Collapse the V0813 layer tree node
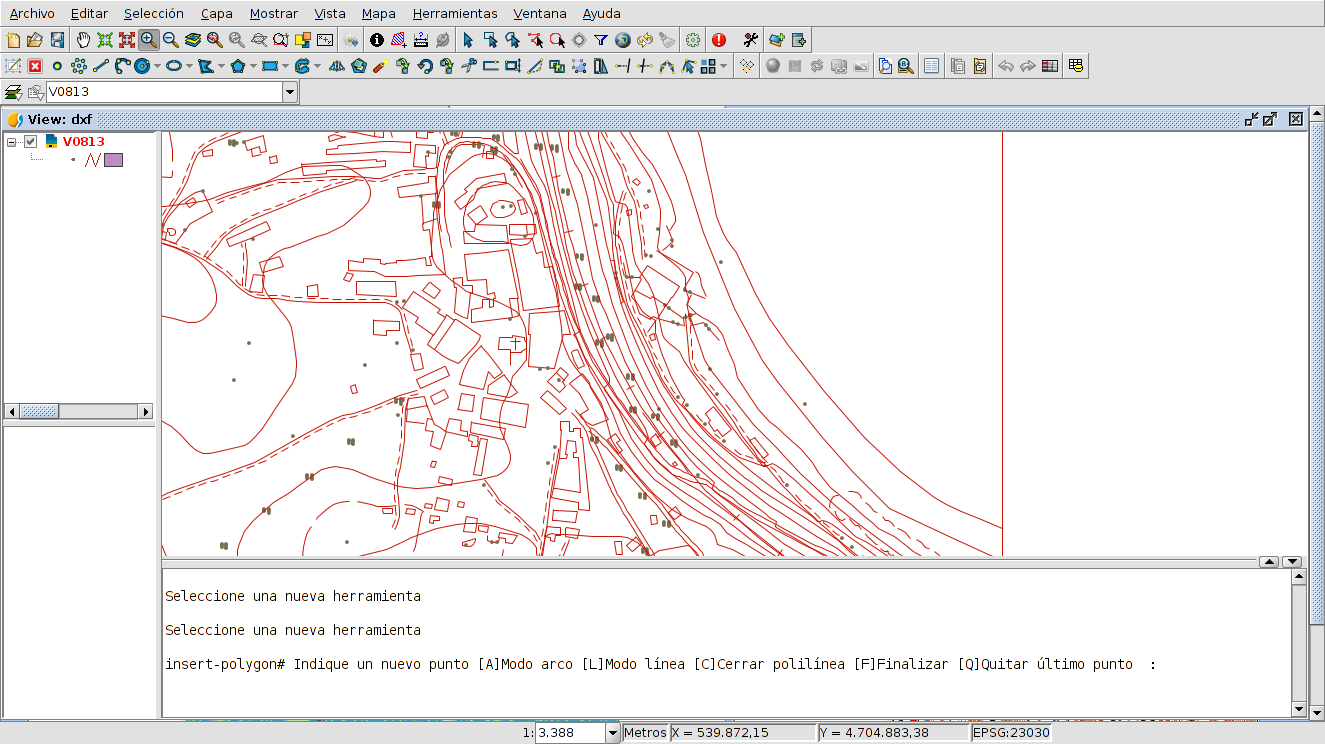This screenshot has width=1325, height=744. [12, 142]
